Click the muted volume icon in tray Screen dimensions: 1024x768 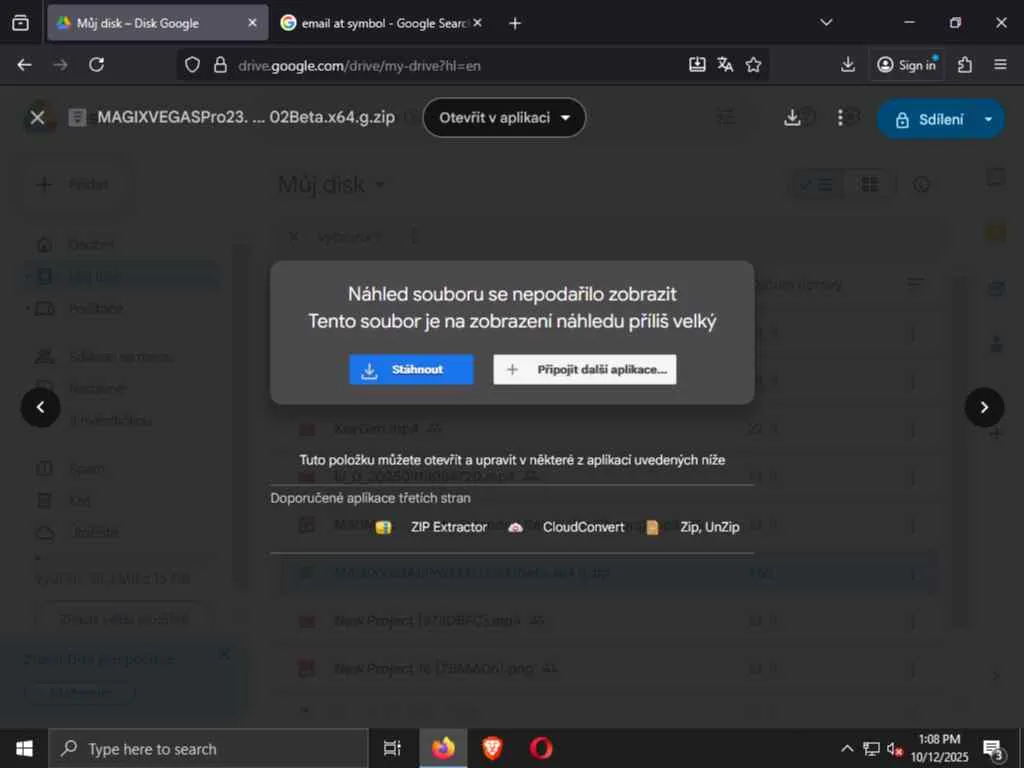coord(895,749)
